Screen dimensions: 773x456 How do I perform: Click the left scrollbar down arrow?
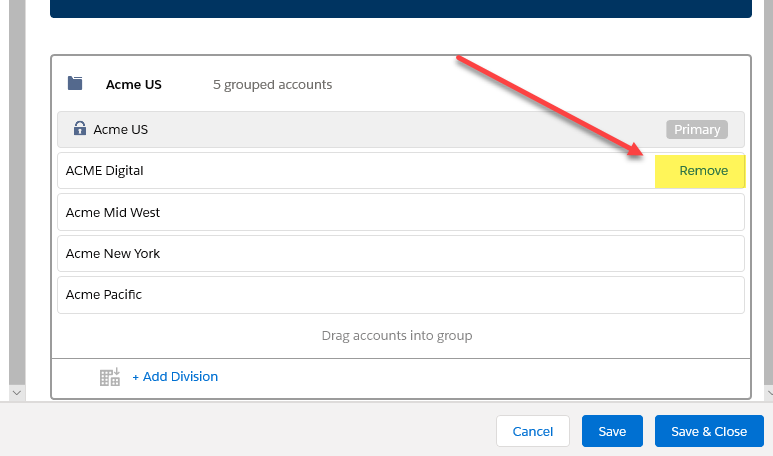(x=17, y=393)
